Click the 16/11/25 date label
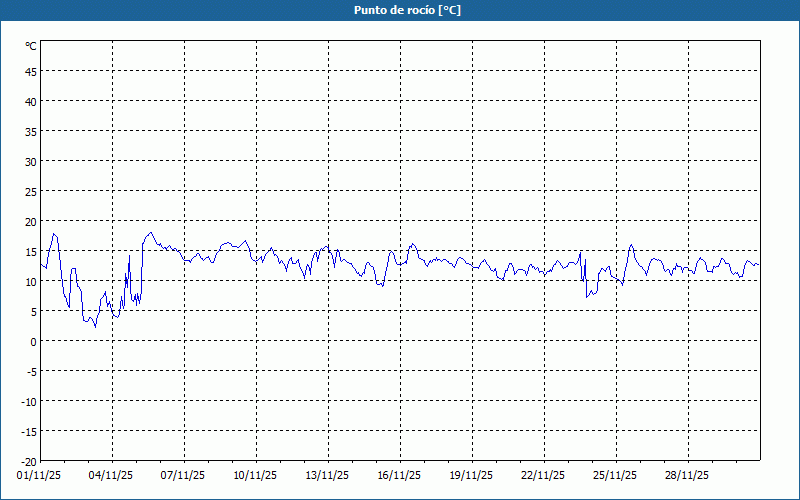800x500 pixels. pyautogui.click(x=399, y=476)
